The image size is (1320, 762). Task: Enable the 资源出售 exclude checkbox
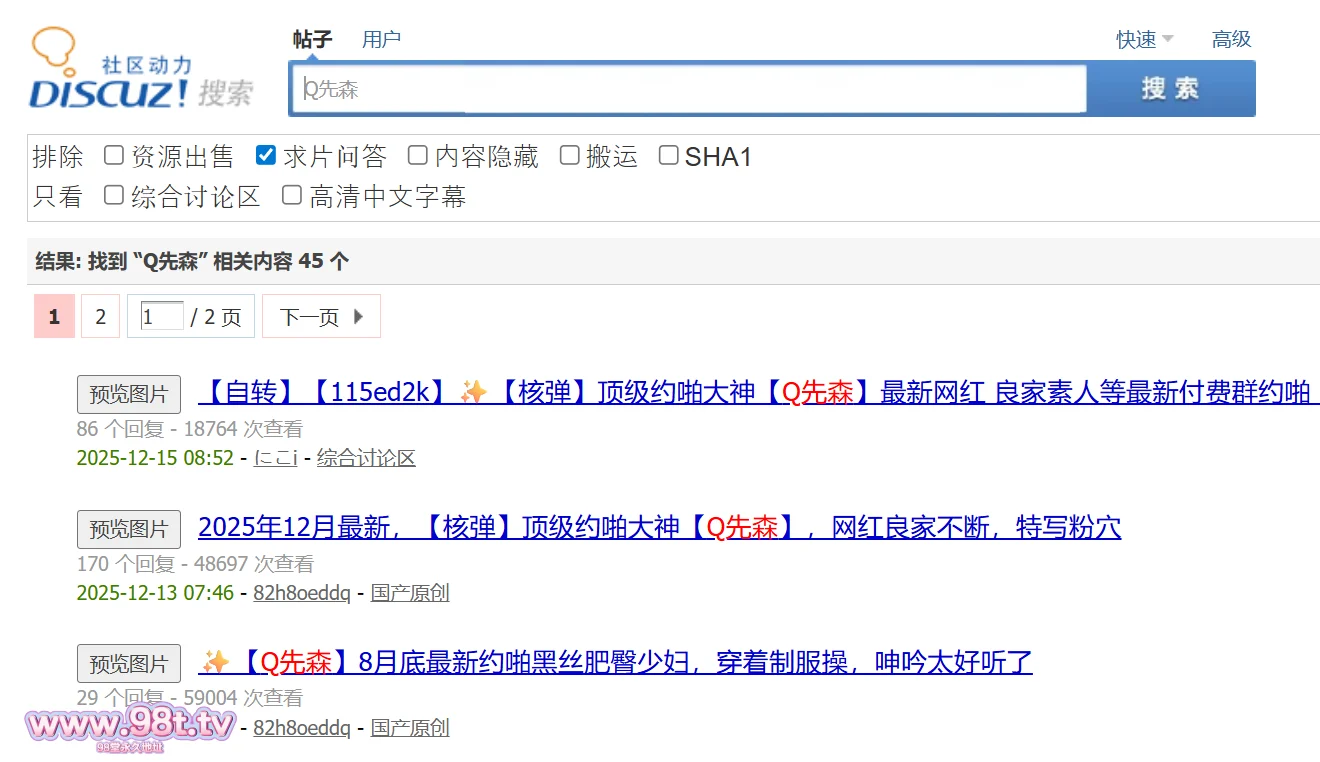[114, 155]
